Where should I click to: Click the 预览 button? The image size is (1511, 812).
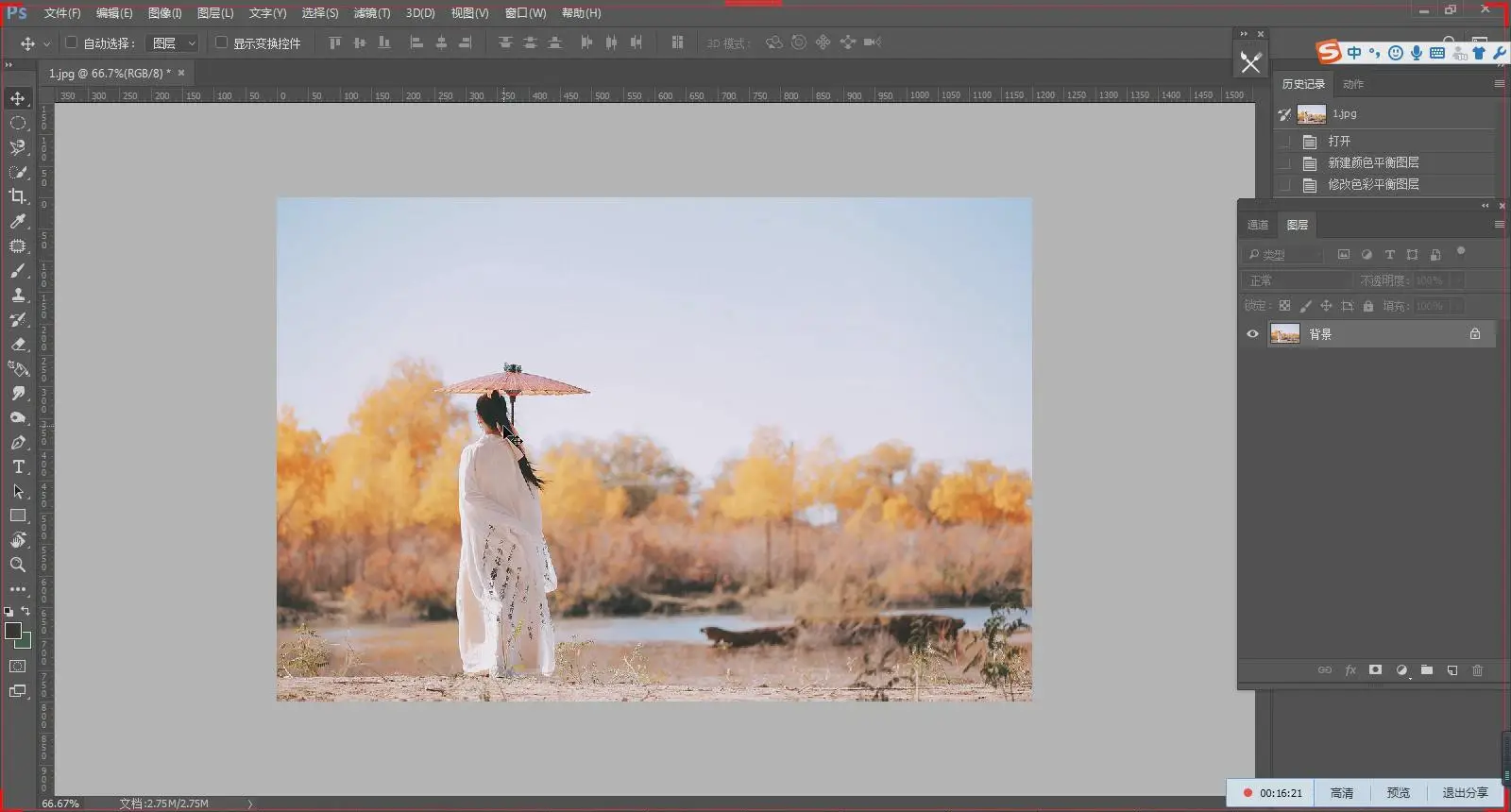coord(1398,793)
